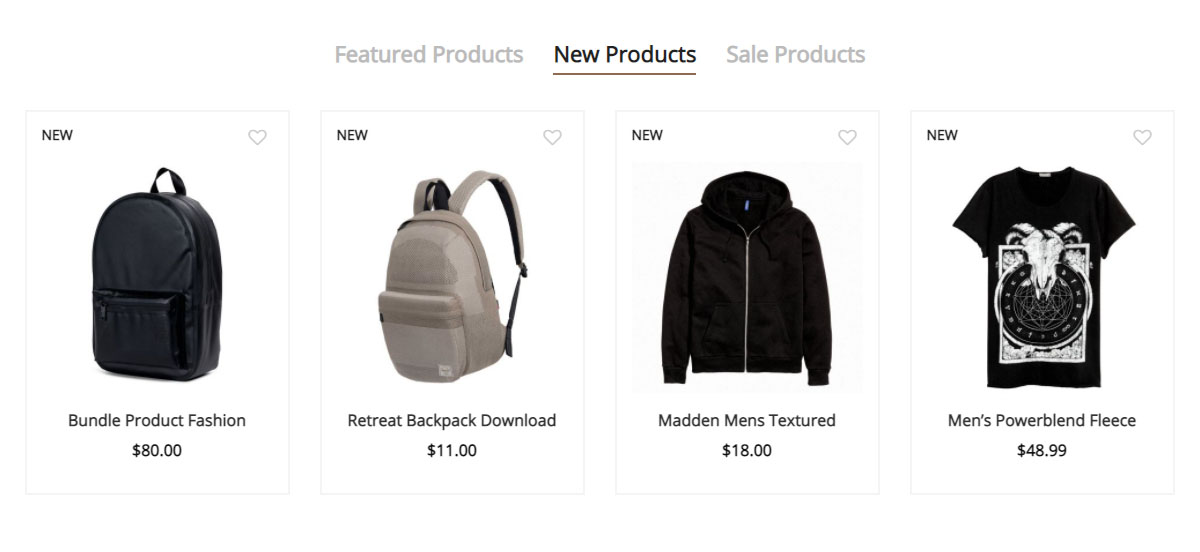Viewport: 1200px width, 552px height.
Task: Select the New Products tab
Action: click(x=624, y=54)
